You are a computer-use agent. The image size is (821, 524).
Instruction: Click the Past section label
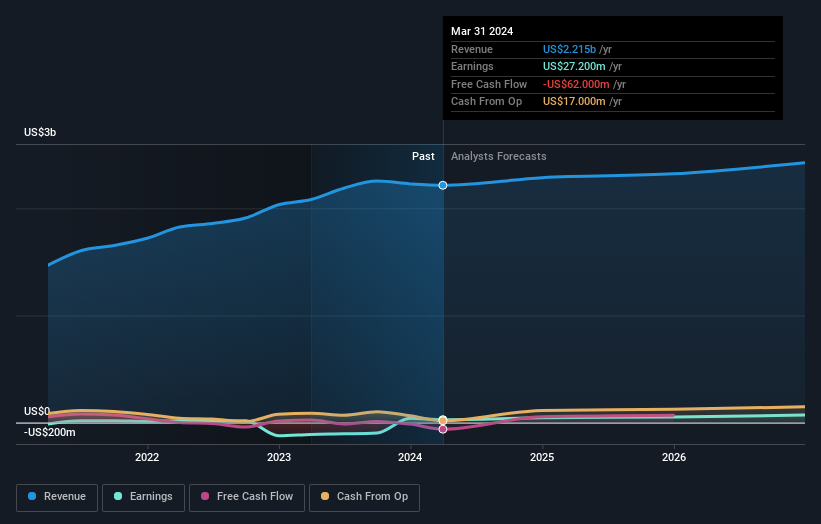click(x=423, y=157)
